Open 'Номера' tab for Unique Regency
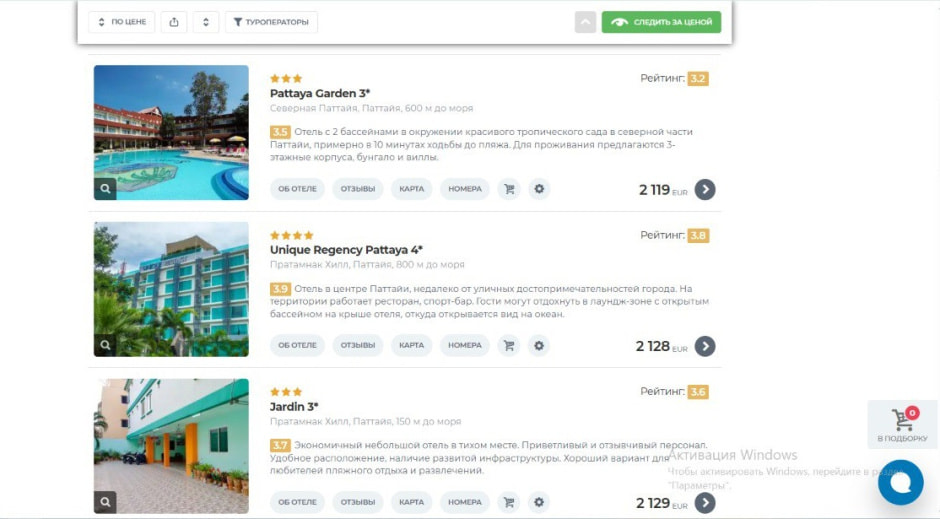 465,346
